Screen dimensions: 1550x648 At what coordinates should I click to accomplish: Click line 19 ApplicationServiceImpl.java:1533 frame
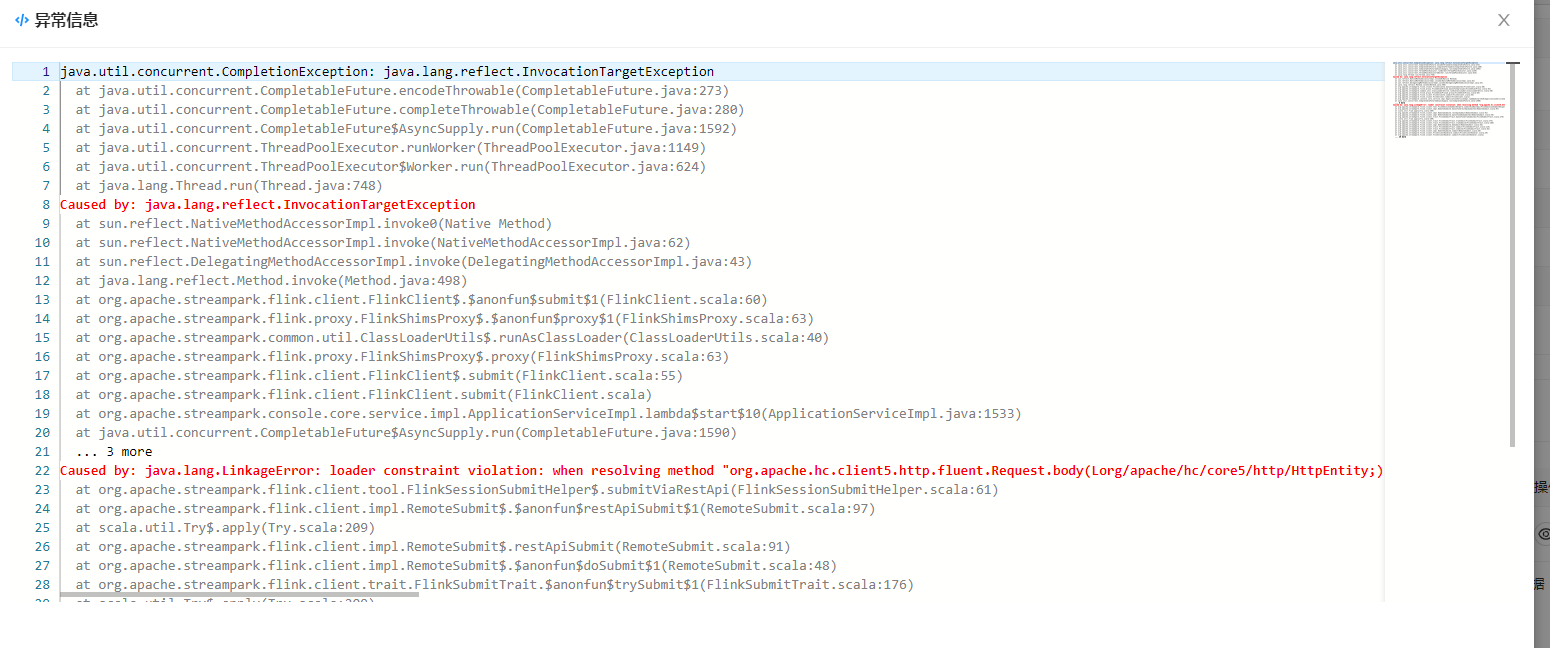[x=548, y=414]
